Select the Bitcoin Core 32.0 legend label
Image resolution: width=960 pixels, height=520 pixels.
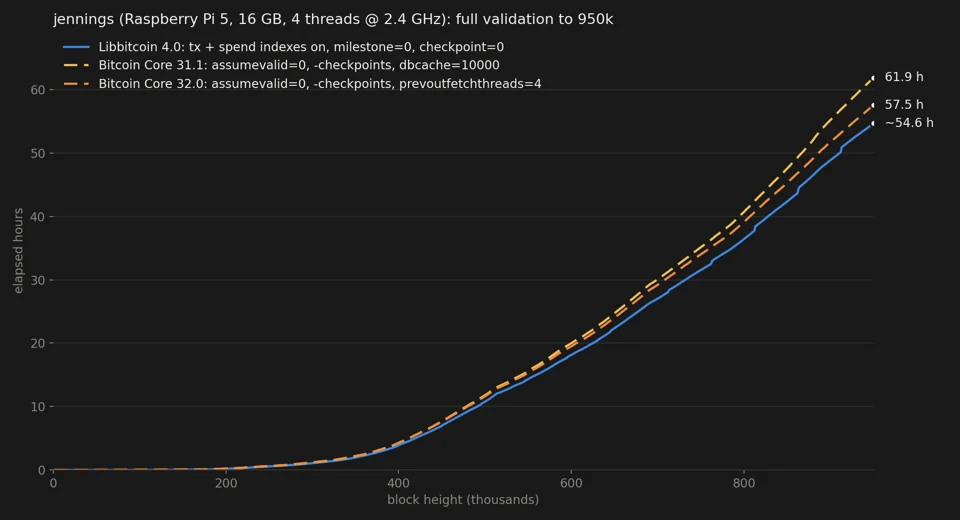pos(320,84)
